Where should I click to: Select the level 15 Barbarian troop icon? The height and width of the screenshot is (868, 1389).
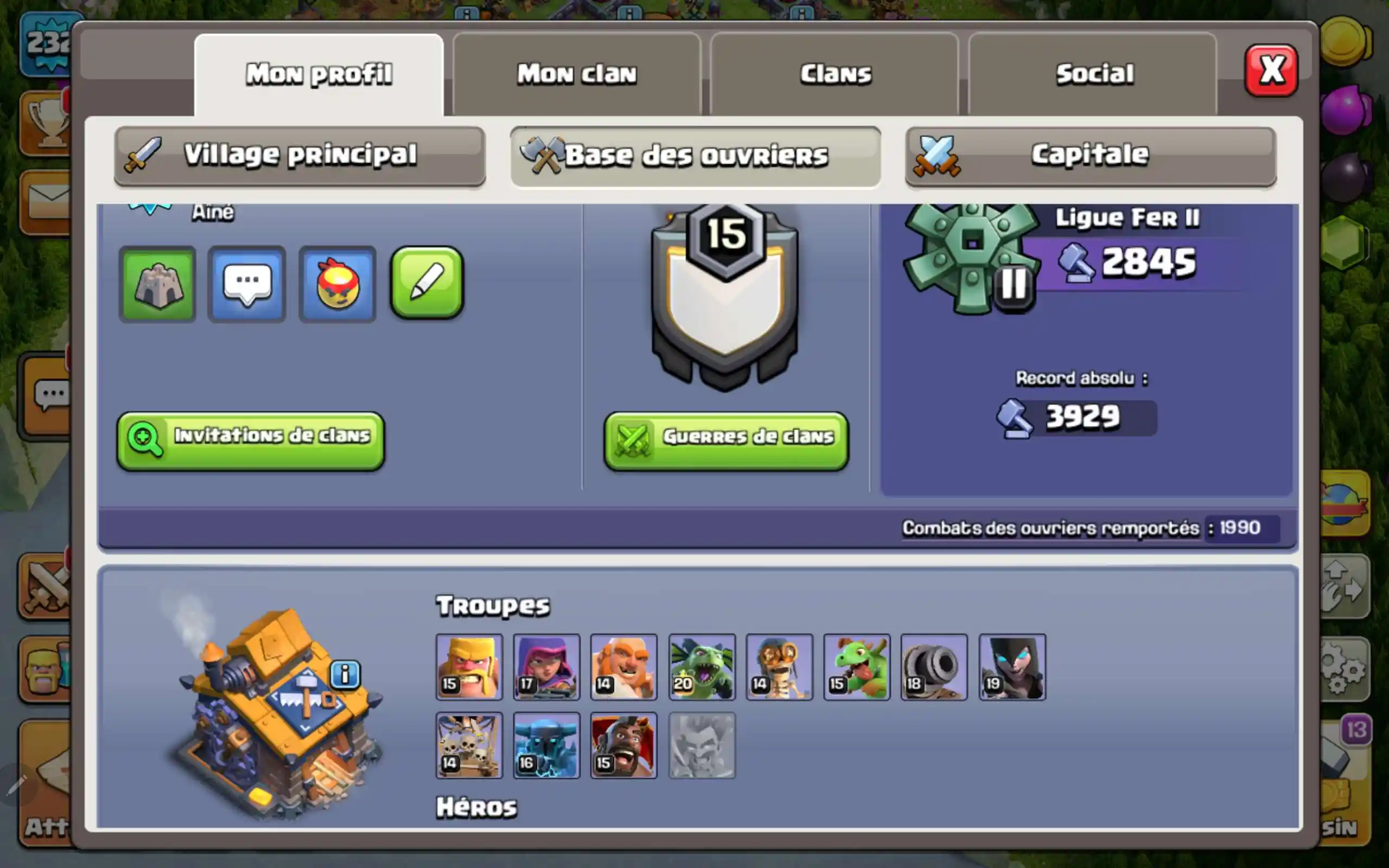[x=469, y=667]
